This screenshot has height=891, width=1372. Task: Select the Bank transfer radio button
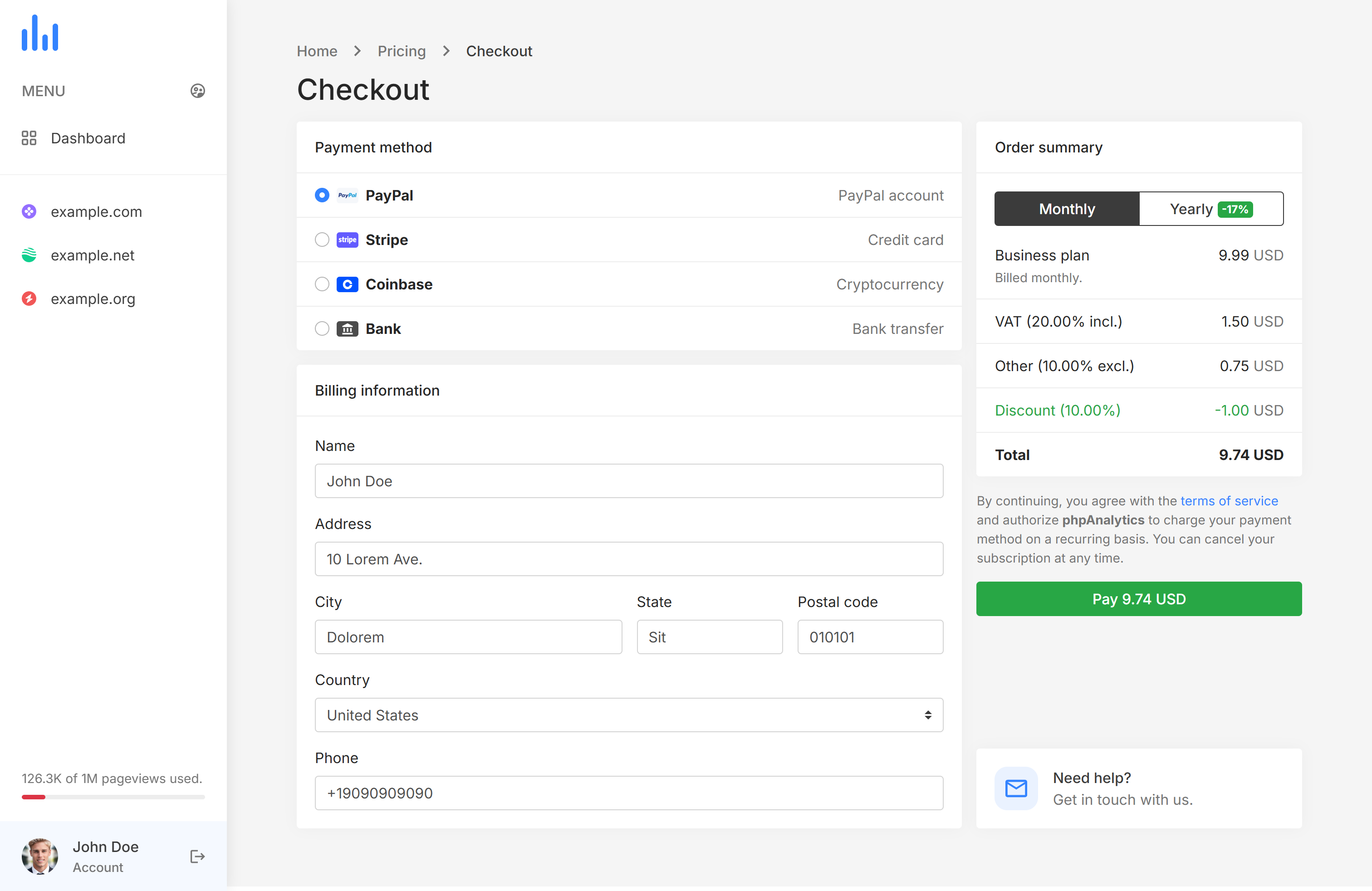[322, 328]
